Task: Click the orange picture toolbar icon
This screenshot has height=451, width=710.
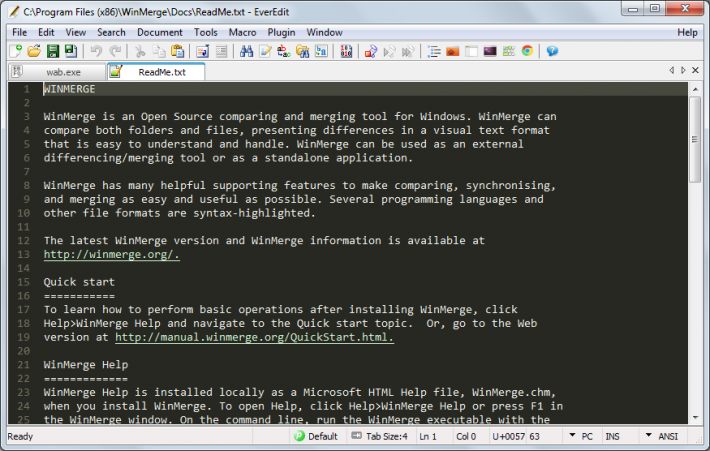Action: point(453,51)
